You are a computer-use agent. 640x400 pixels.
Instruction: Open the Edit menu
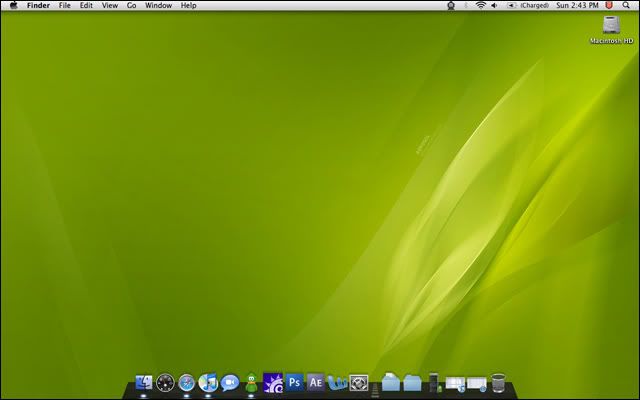[86, 5]
